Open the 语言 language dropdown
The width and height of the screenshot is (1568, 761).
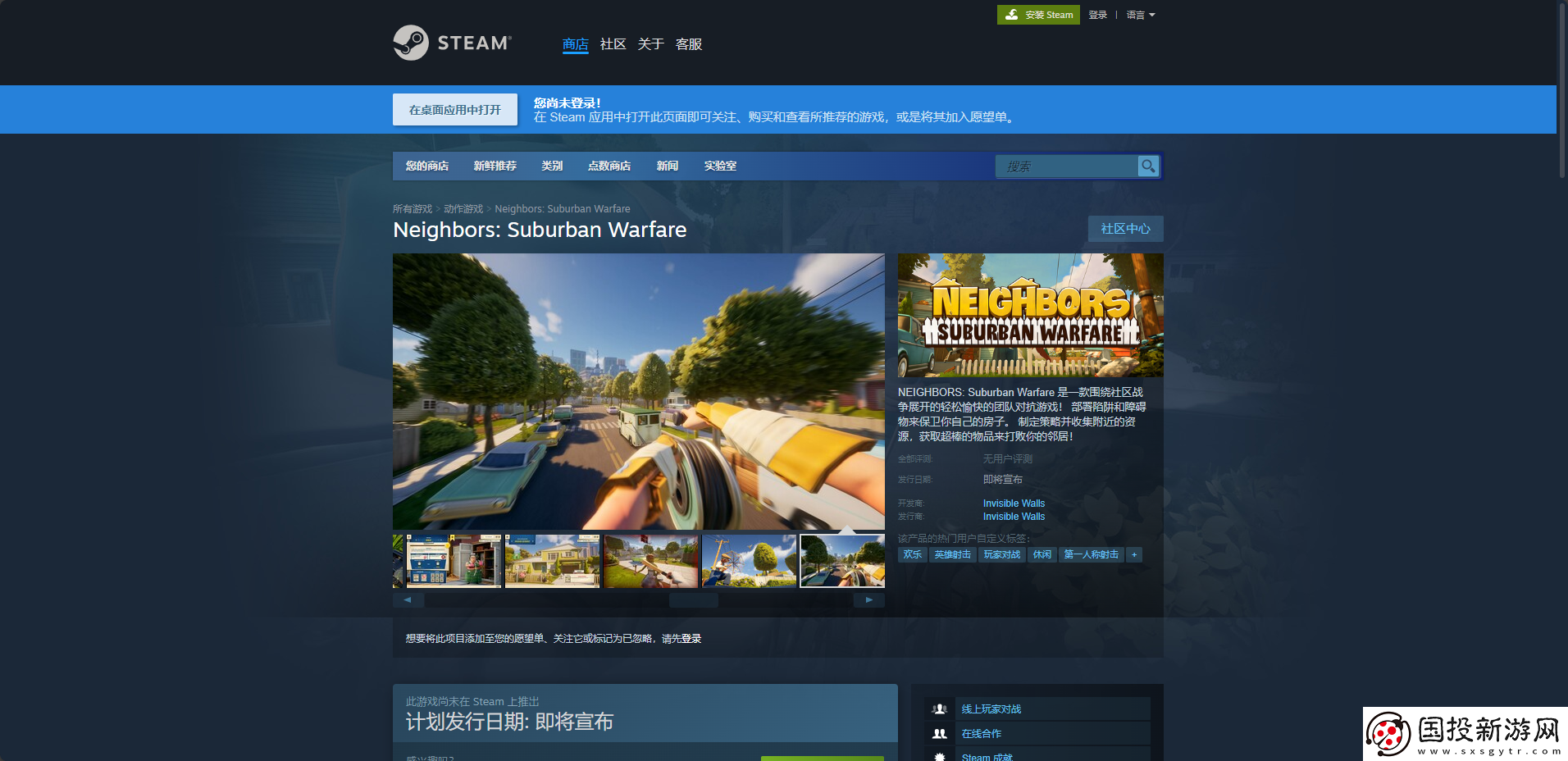tap(1141, 15)
